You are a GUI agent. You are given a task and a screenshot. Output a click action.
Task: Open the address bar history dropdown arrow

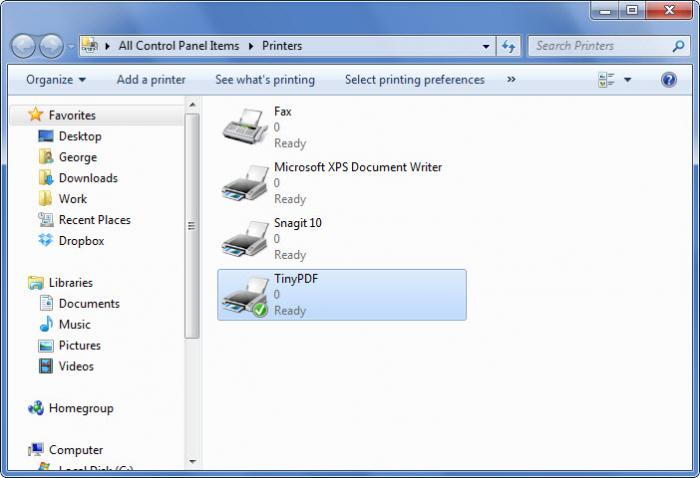486,46
